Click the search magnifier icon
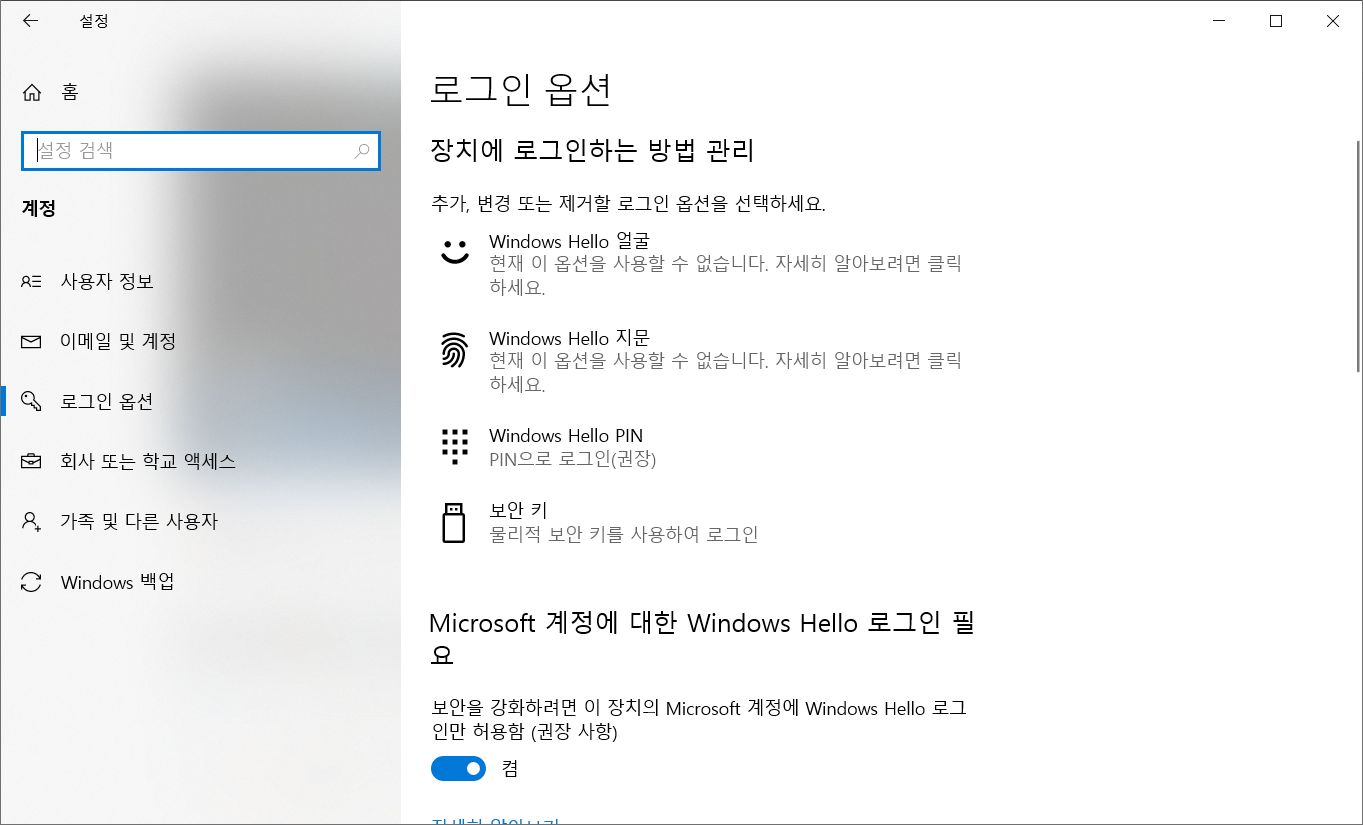This screenshot has width=1363, height=825. [x=362, y=151]
